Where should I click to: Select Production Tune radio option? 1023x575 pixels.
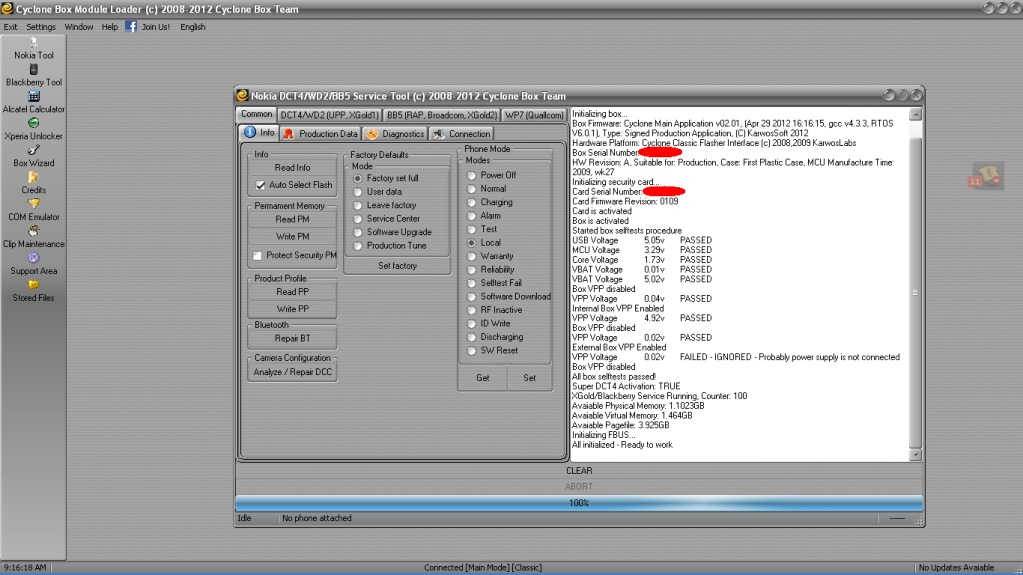click(x=358, y=246)
